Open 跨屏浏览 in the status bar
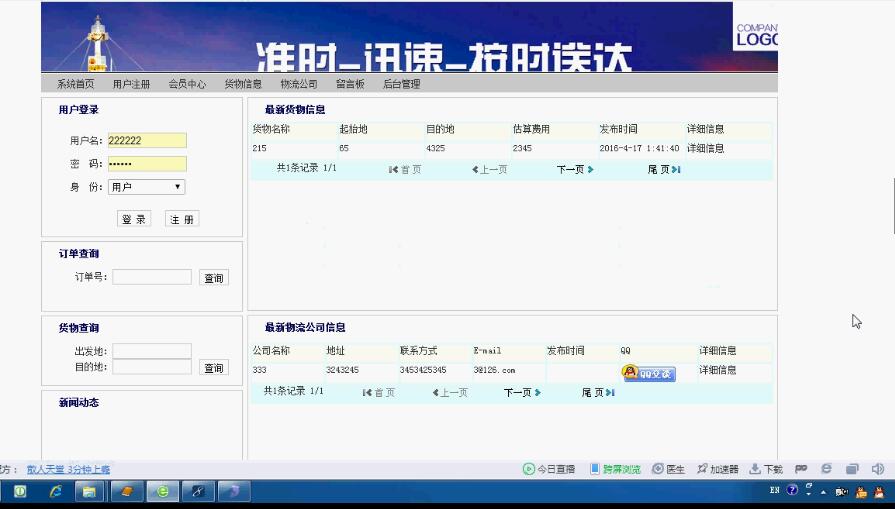 pyautogui.click(x=615, y=469)
